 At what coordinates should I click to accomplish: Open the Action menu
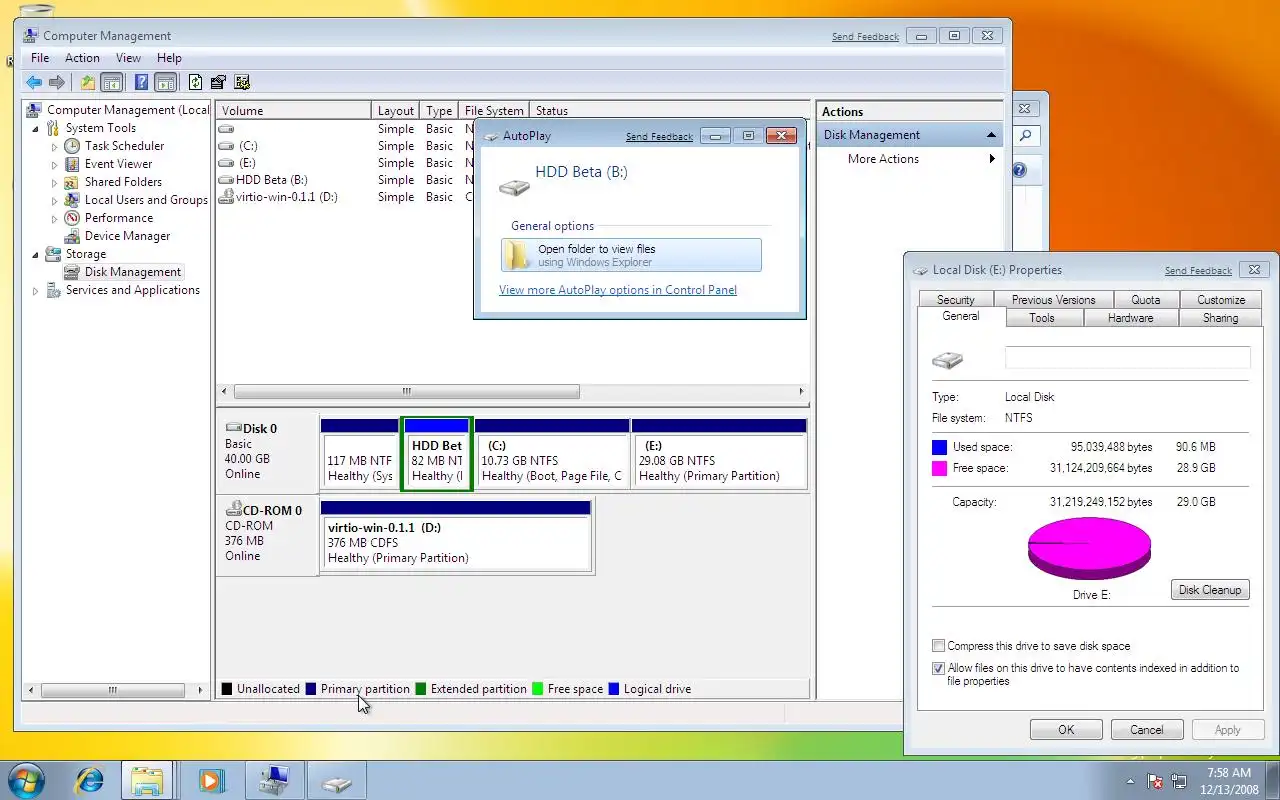(82, 58)
